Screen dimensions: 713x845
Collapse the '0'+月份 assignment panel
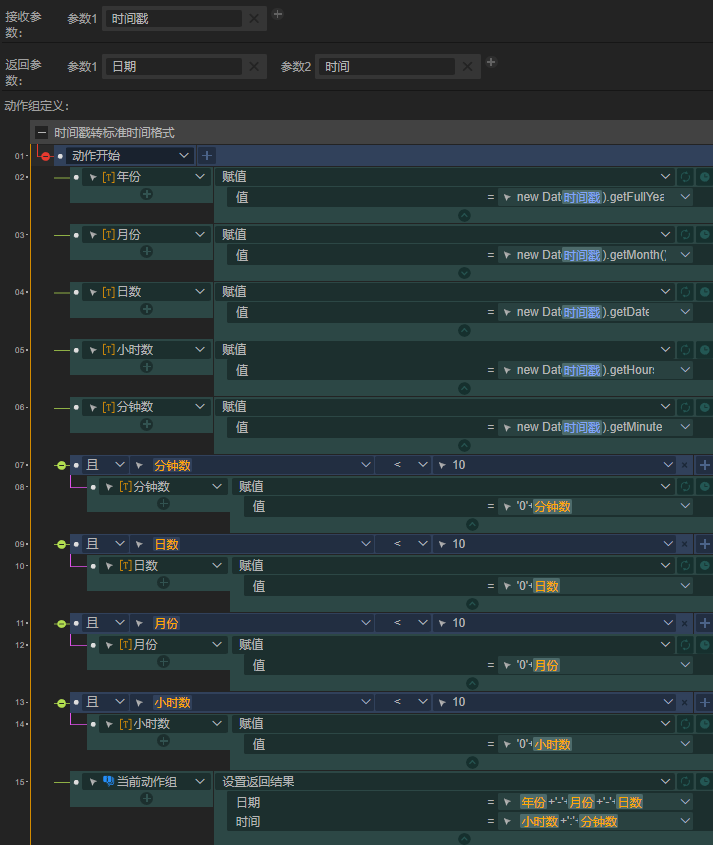point(472,683)
